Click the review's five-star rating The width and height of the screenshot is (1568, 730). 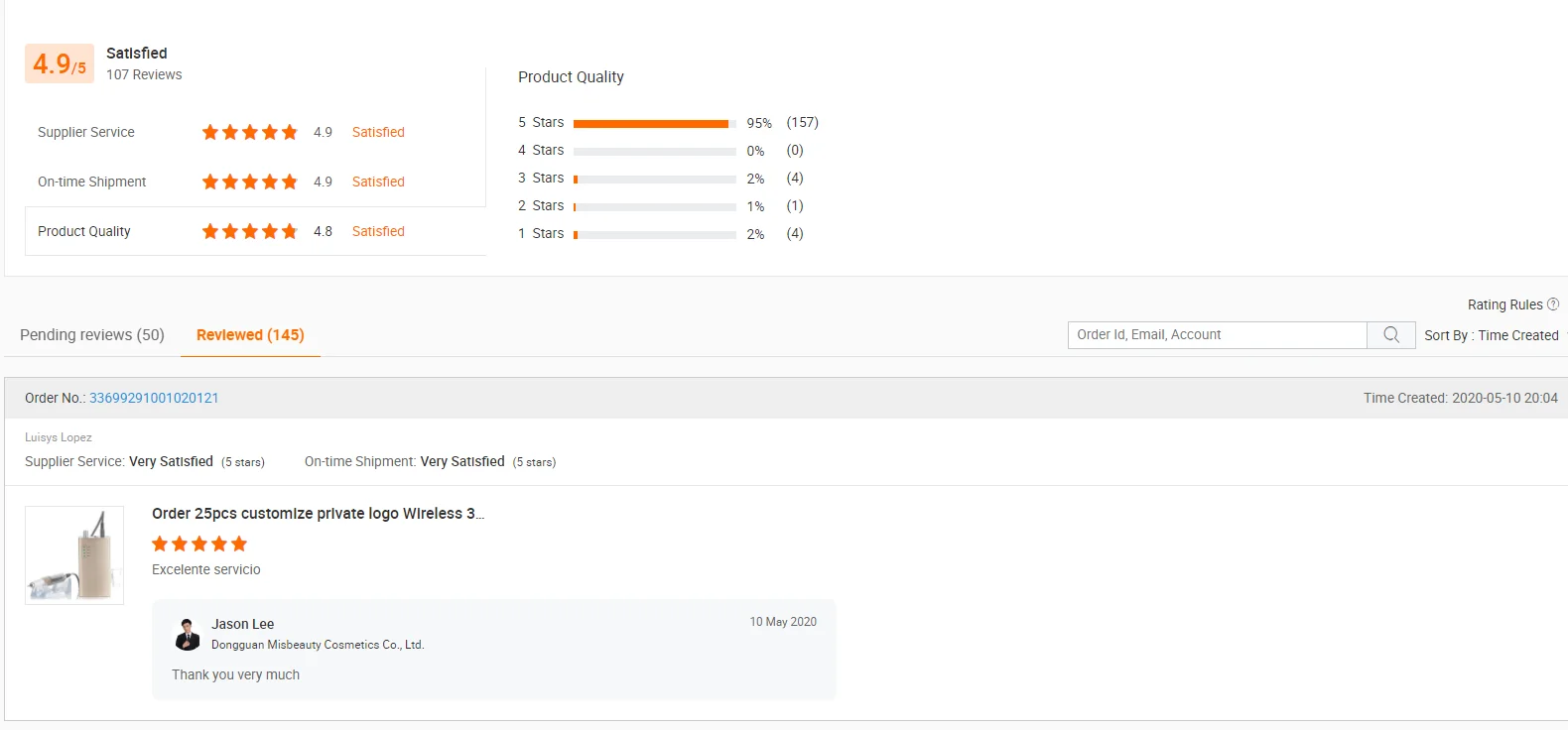pos(199,544)
